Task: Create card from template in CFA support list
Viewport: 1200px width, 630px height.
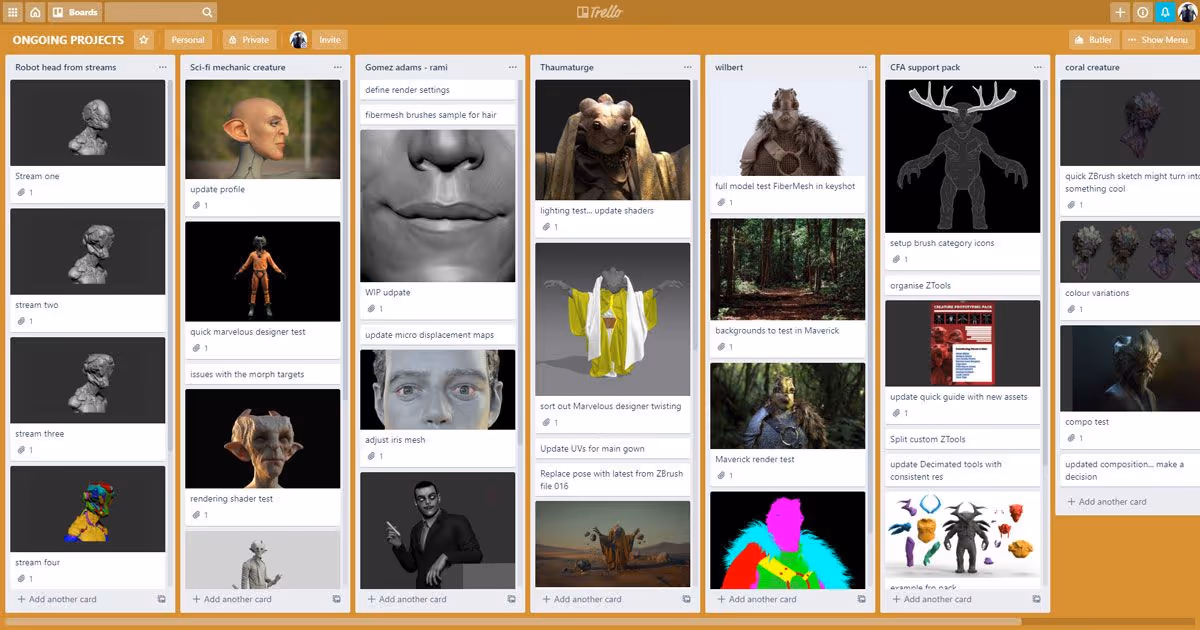Action: (x=1037, y=599)
